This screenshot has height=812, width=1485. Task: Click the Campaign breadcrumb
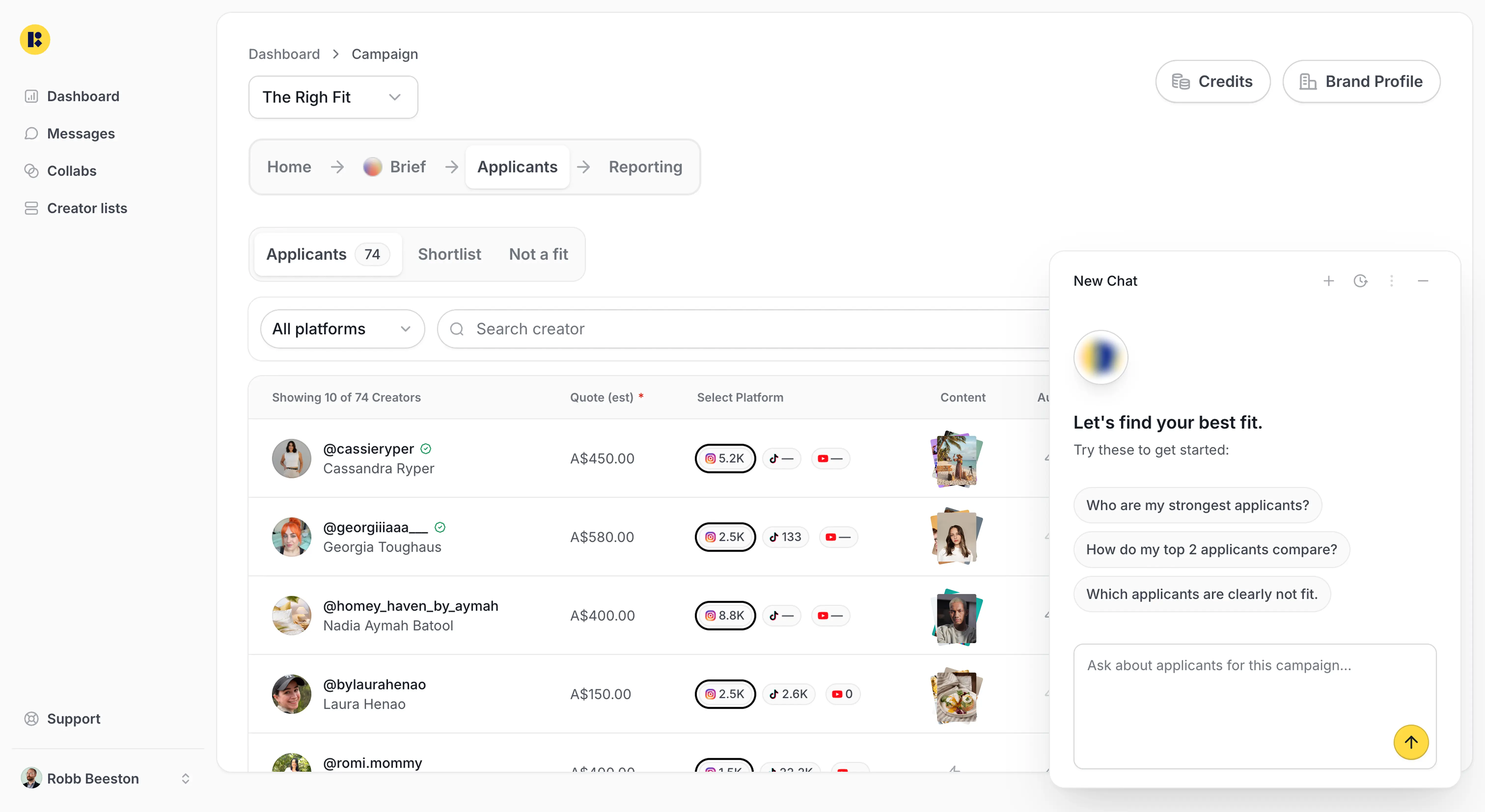[x=385, y=54]
